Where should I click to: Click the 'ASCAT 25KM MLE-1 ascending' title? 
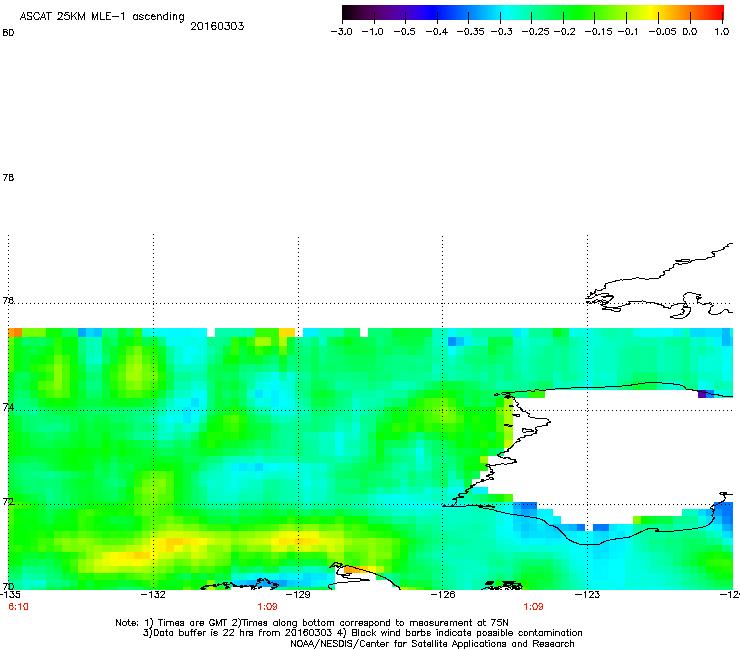point(102,17)
